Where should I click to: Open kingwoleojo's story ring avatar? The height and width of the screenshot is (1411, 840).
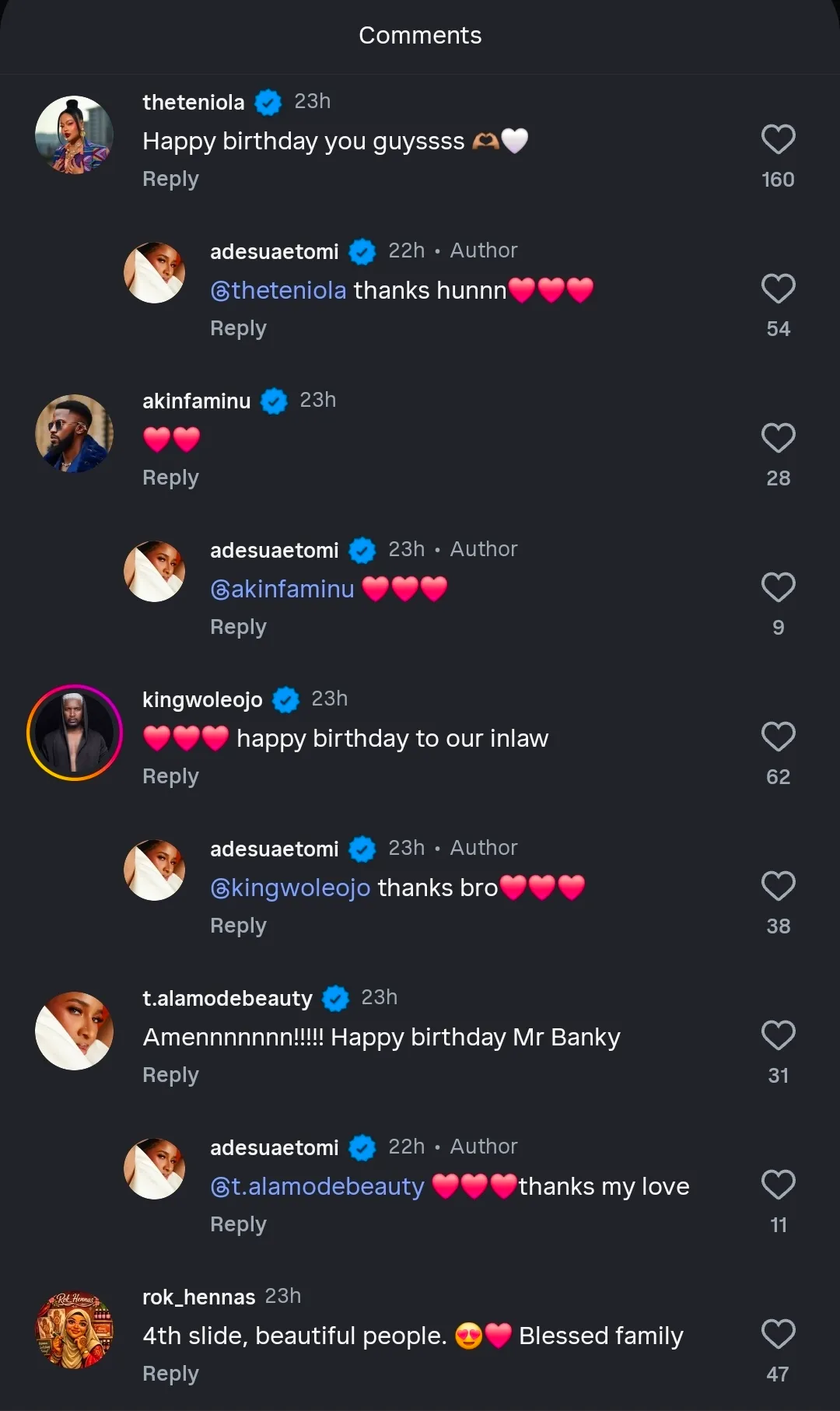75,733
